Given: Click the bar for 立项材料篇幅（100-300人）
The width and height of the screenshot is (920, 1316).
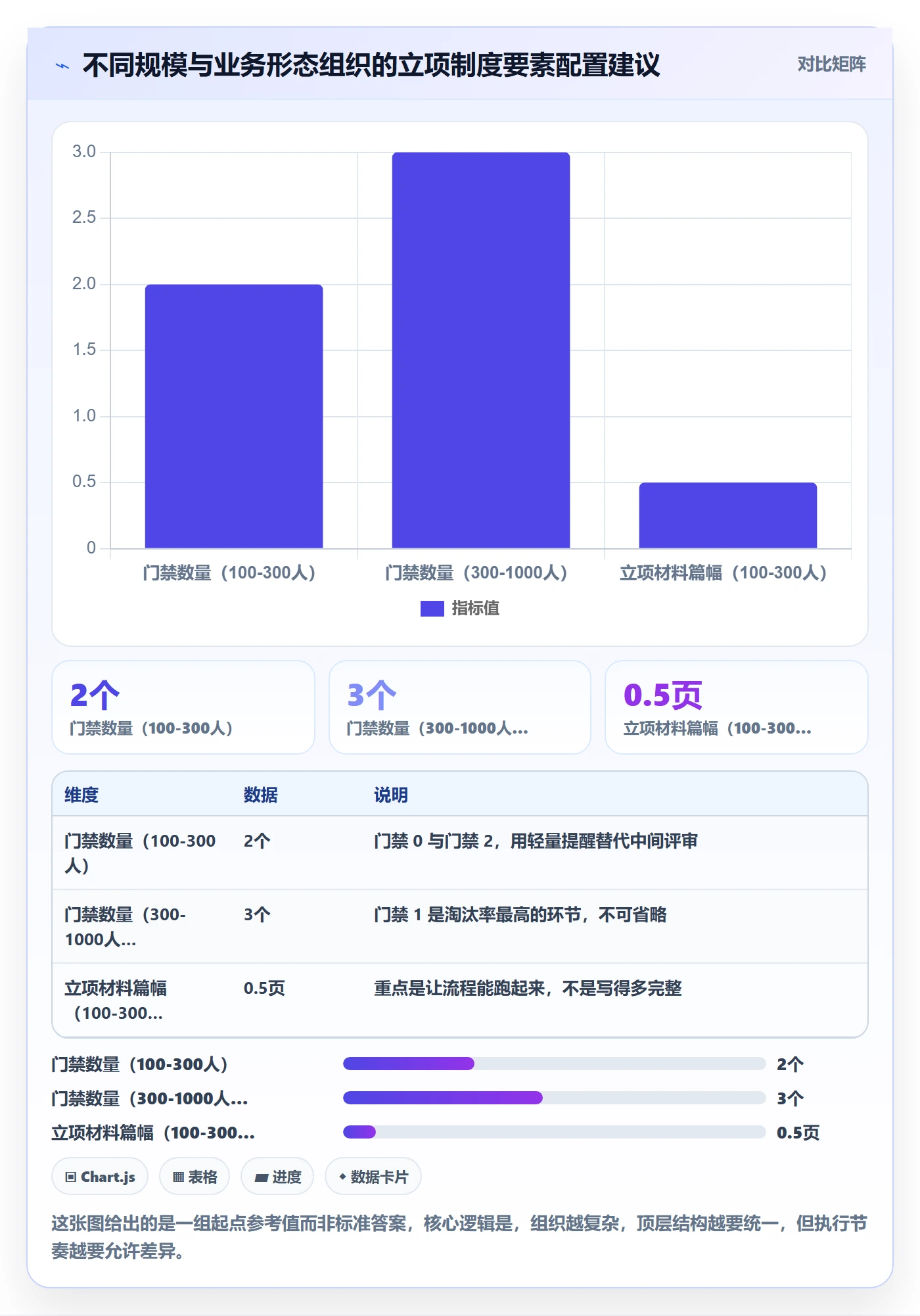Looking at the screenshot, I should point(728,515).
